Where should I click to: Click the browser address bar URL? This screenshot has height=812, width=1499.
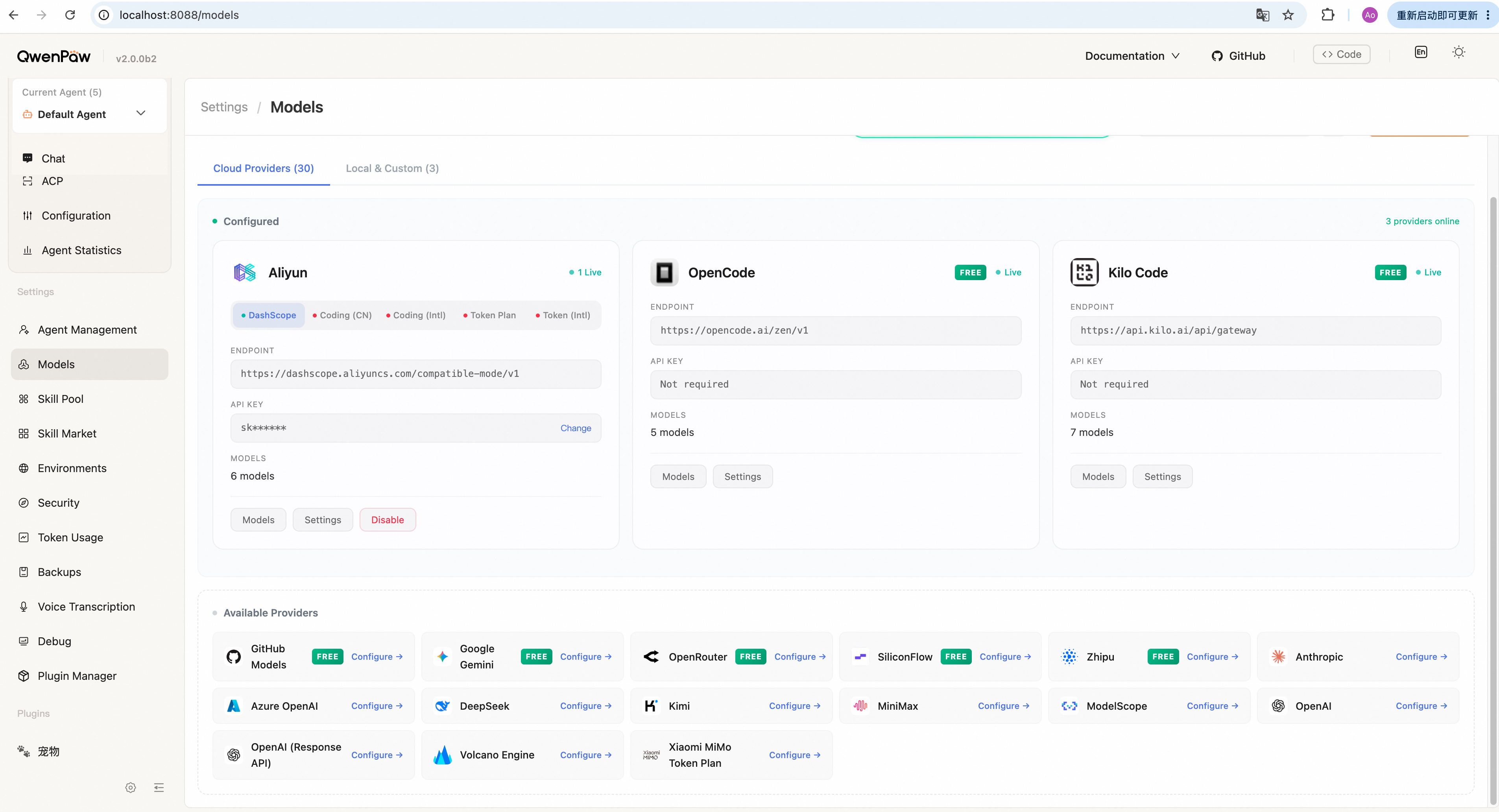coord(179,15)
